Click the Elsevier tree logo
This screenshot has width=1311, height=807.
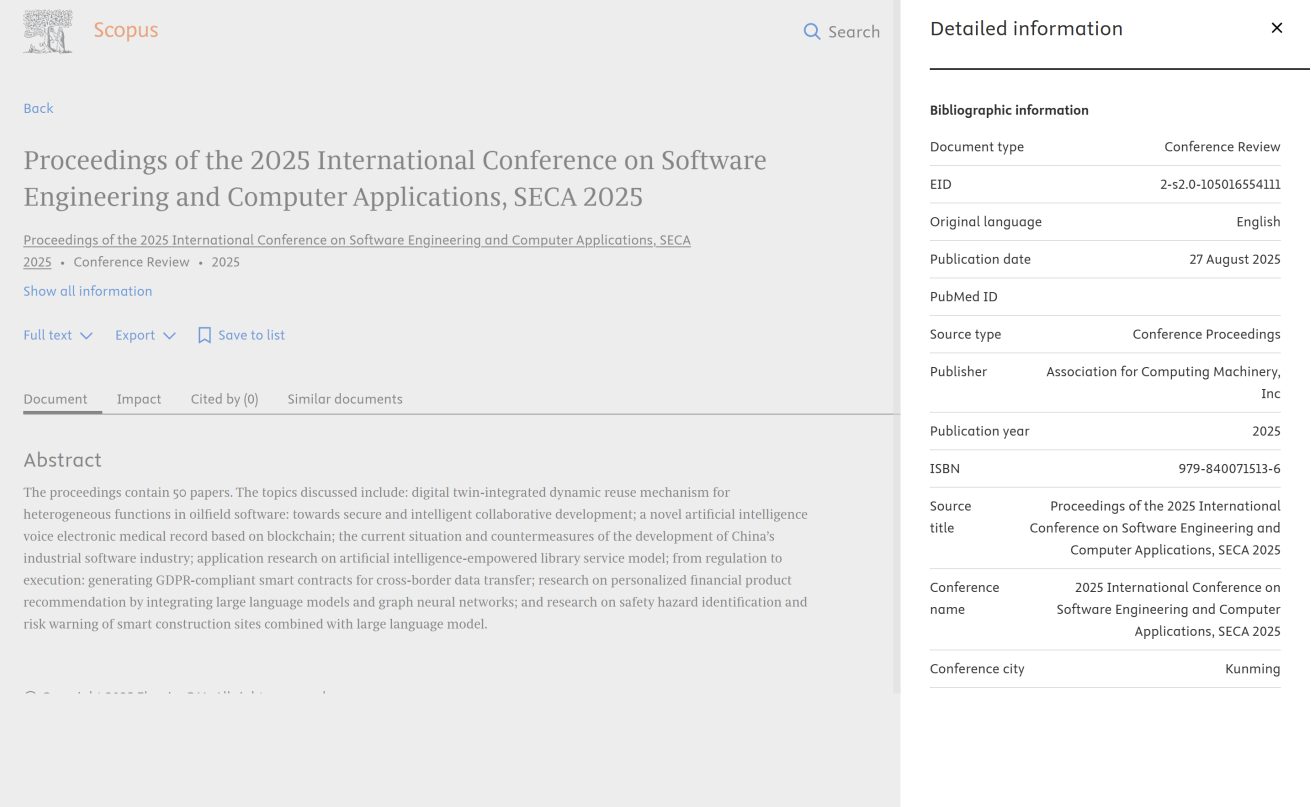[48, 31]
